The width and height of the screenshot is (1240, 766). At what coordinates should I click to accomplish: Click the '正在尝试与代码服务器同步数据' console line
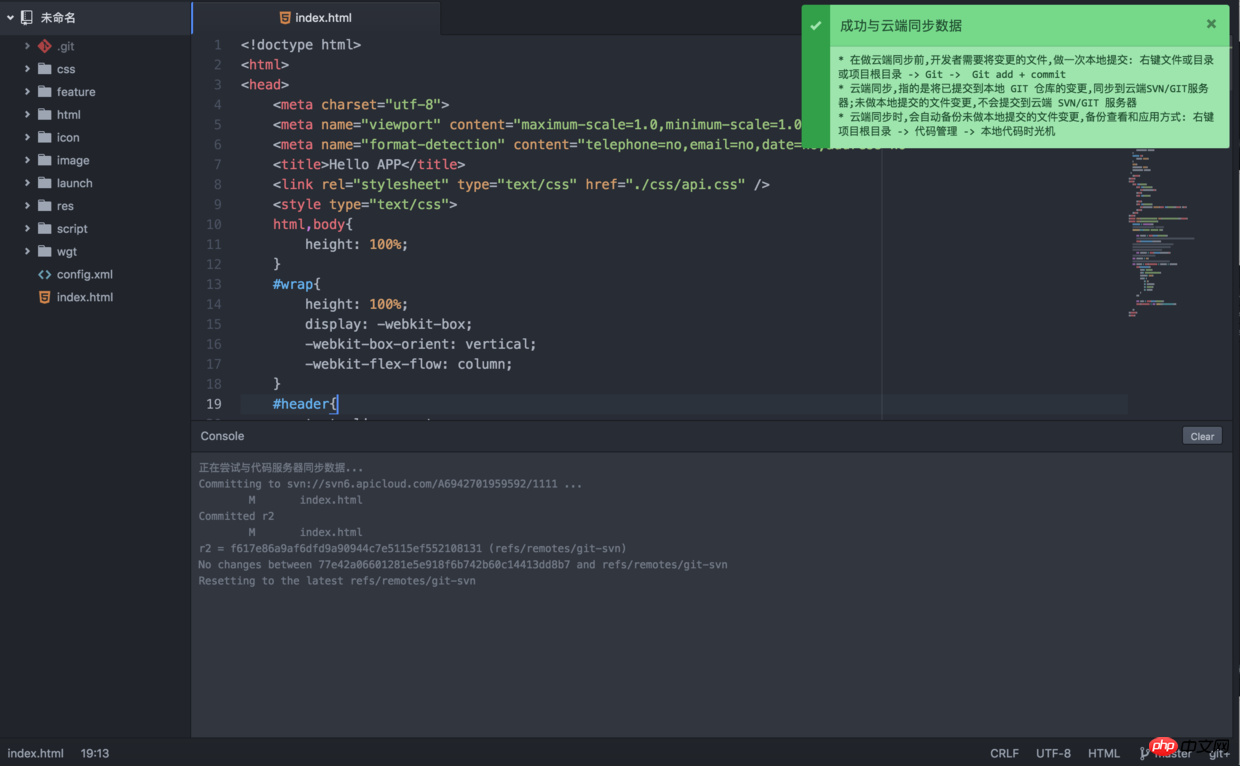[x=281, y=467]
